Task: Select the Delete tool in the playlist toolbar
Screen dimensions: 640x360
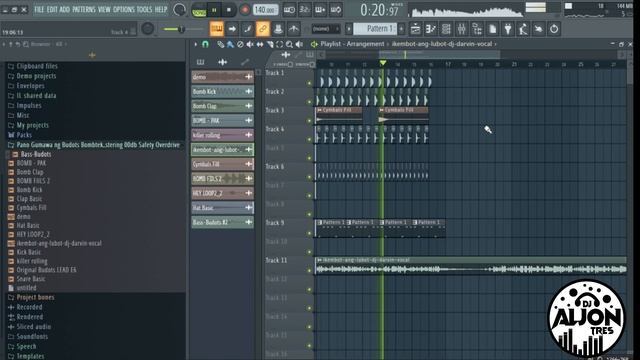Action: coord(240,44)
